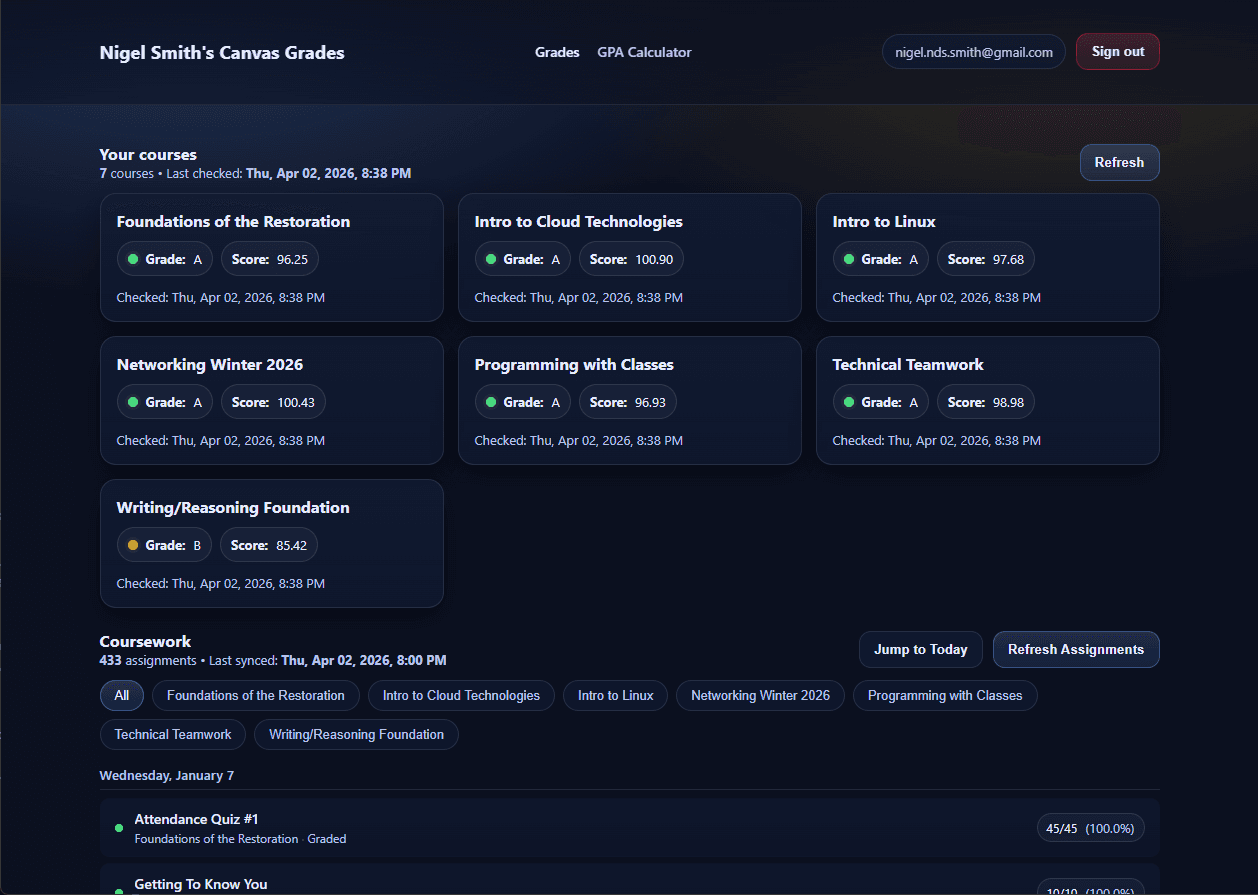Go to the Grades nav link
This screenshot has height=895, width=1258.
[x=557, y=52]
